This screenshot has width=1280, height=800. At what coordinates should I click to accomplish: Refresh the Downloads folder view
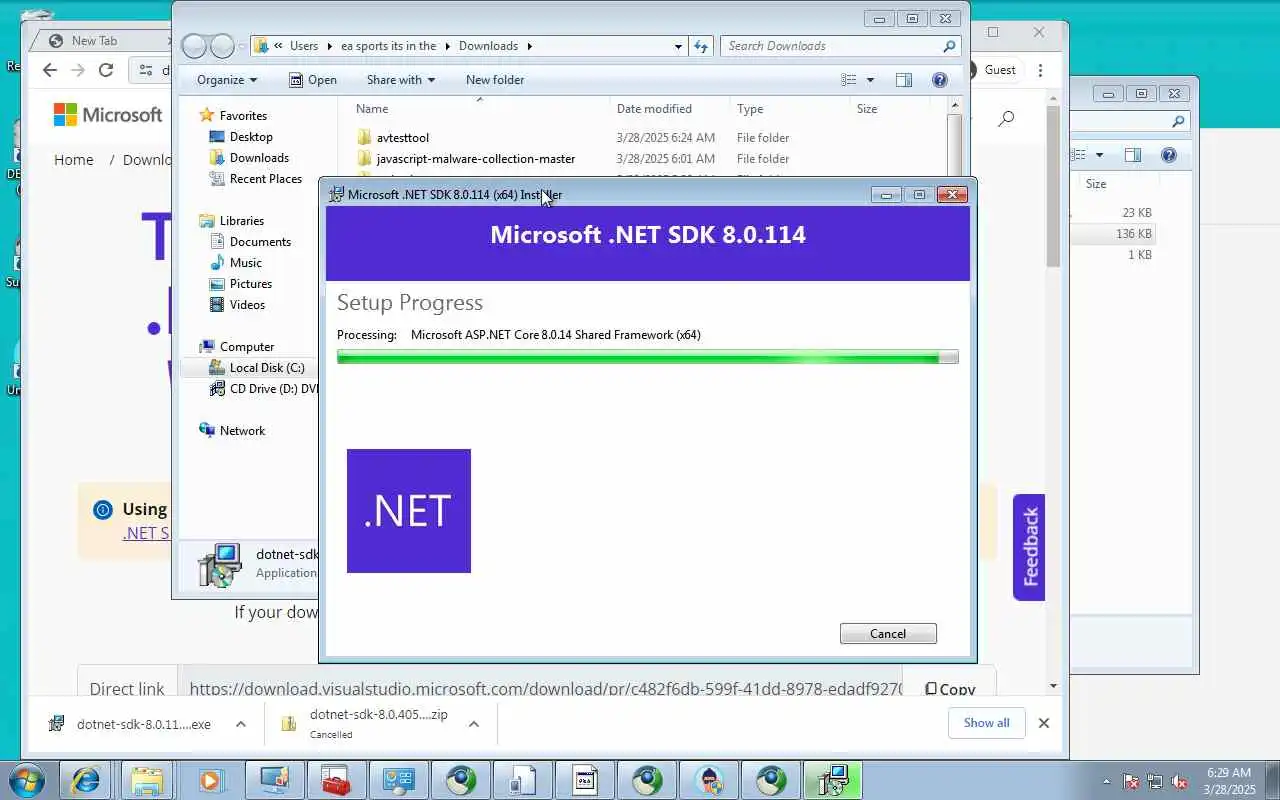[701, 46]
